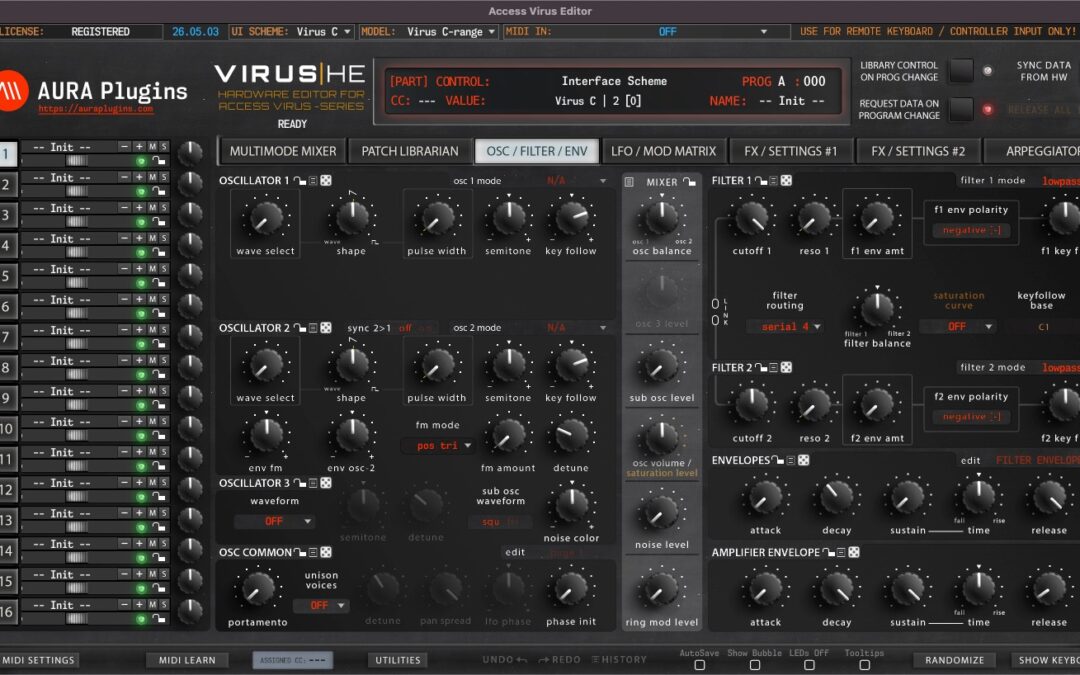1080x675 pixels.
Task: Click the plus button on part 2
Action: point(139,177)
